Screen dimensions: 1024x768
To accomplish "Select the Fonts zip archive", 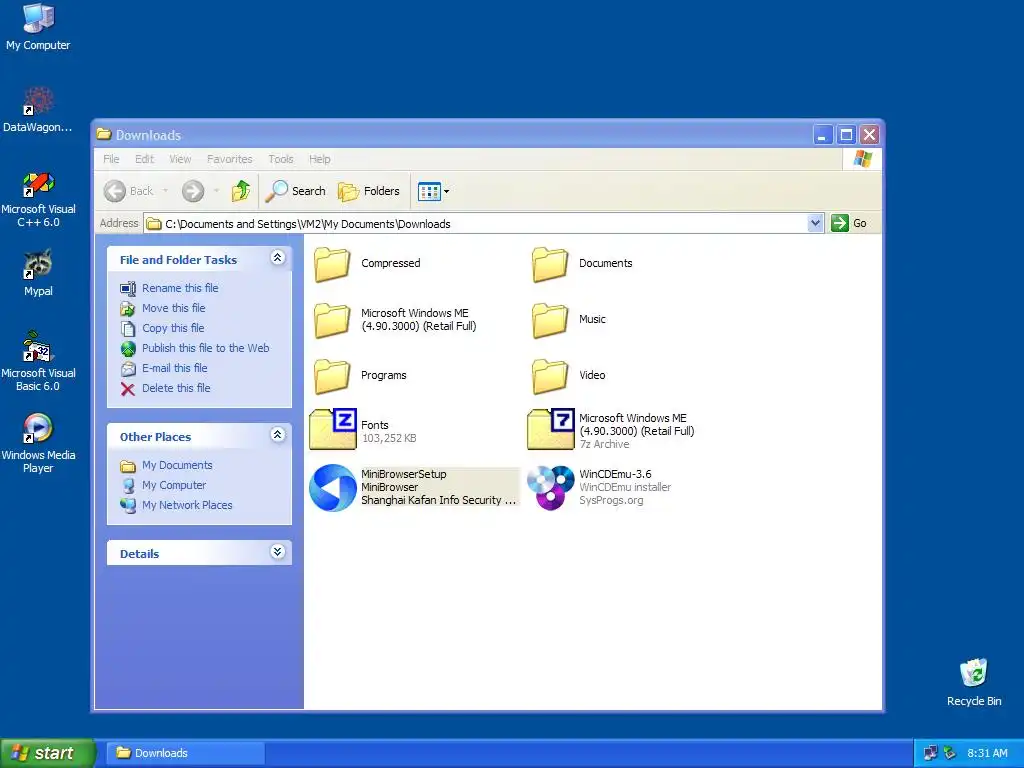I will point(363,430).
